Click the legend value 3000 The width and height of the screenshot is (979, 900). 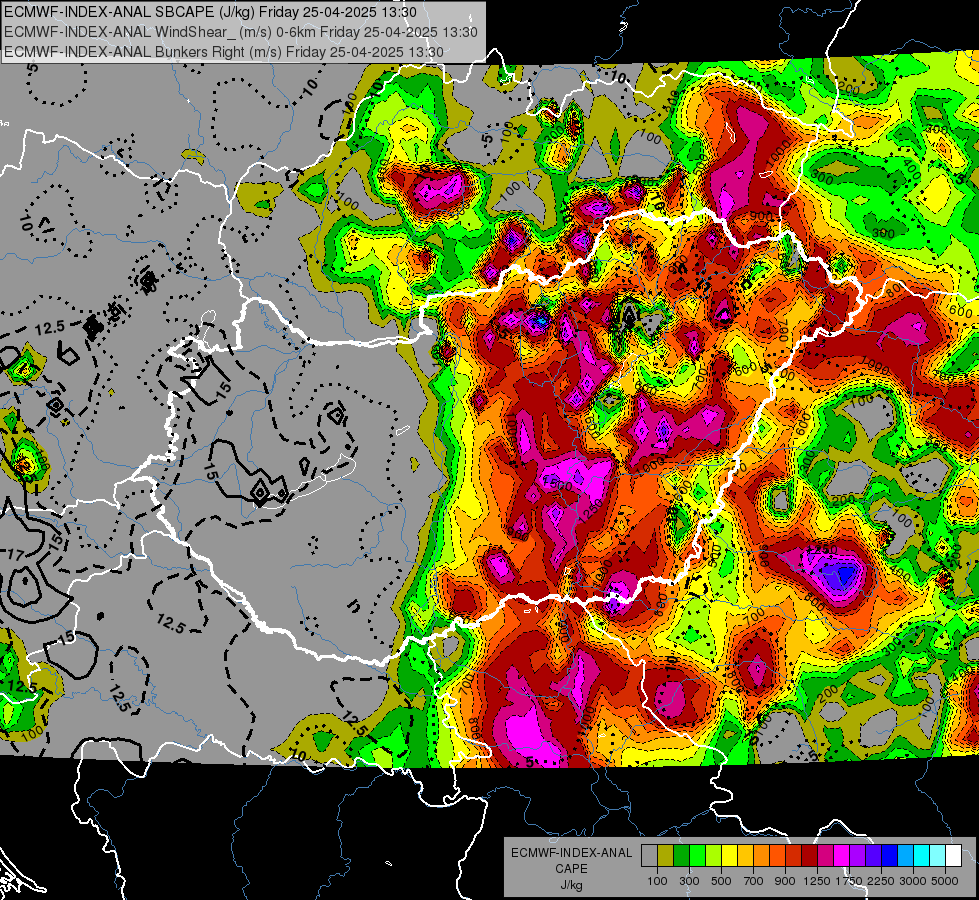(913, 881)
